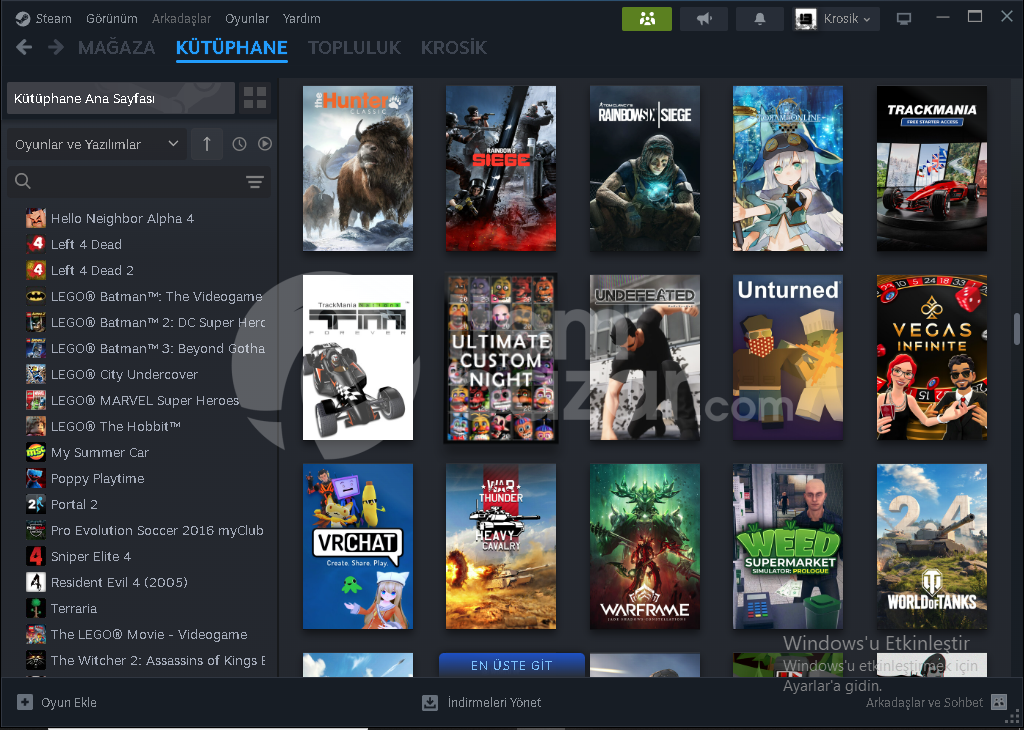
Task: Open the Krosik account dropdown
Action: pyautogui.click(x=835, y=19)
